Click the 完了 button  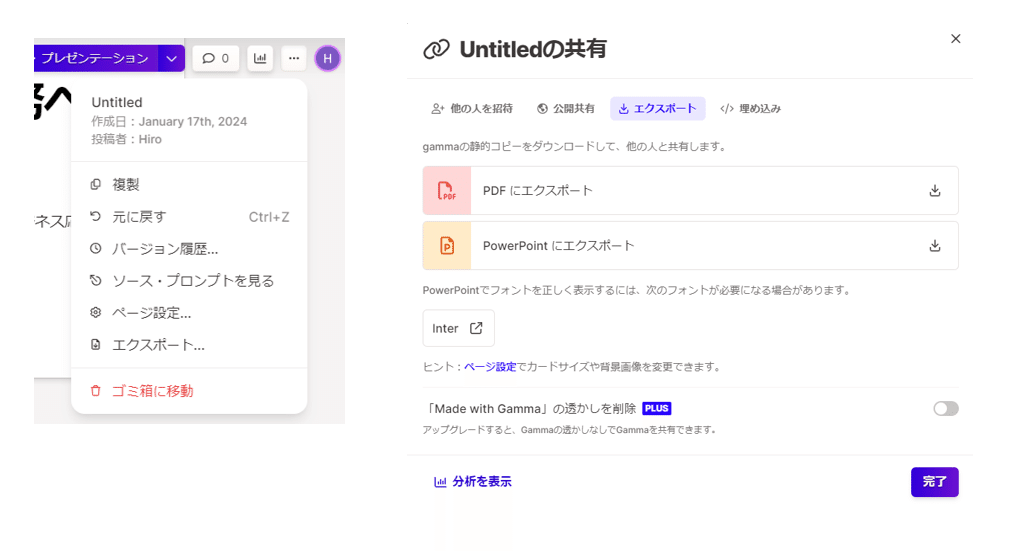click(x=935, y=482)
